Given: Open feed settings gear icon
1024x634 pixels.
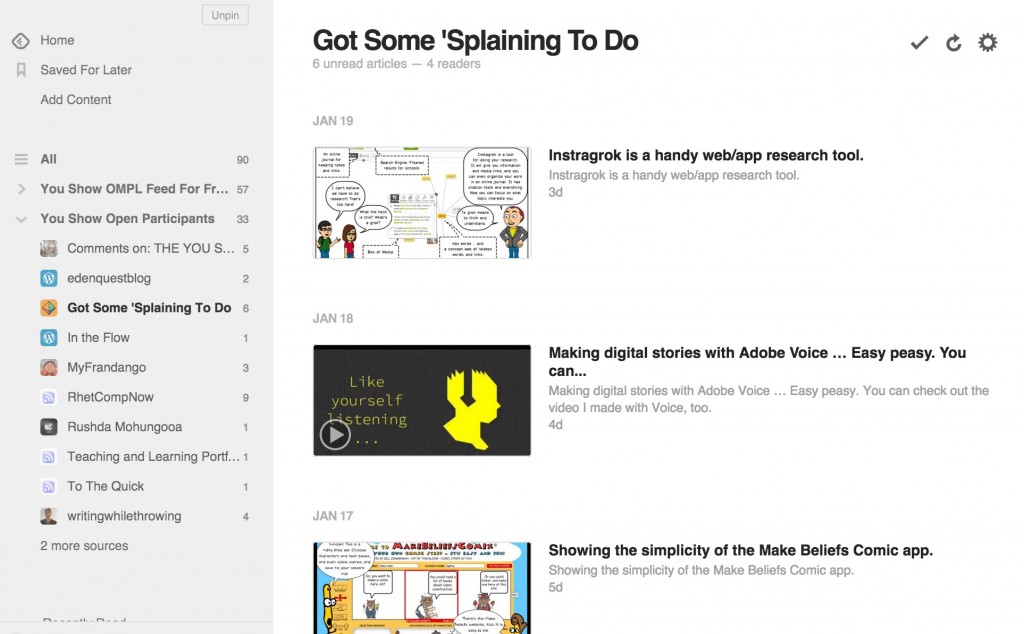Looking at the screenshot, I should point(987,42).
